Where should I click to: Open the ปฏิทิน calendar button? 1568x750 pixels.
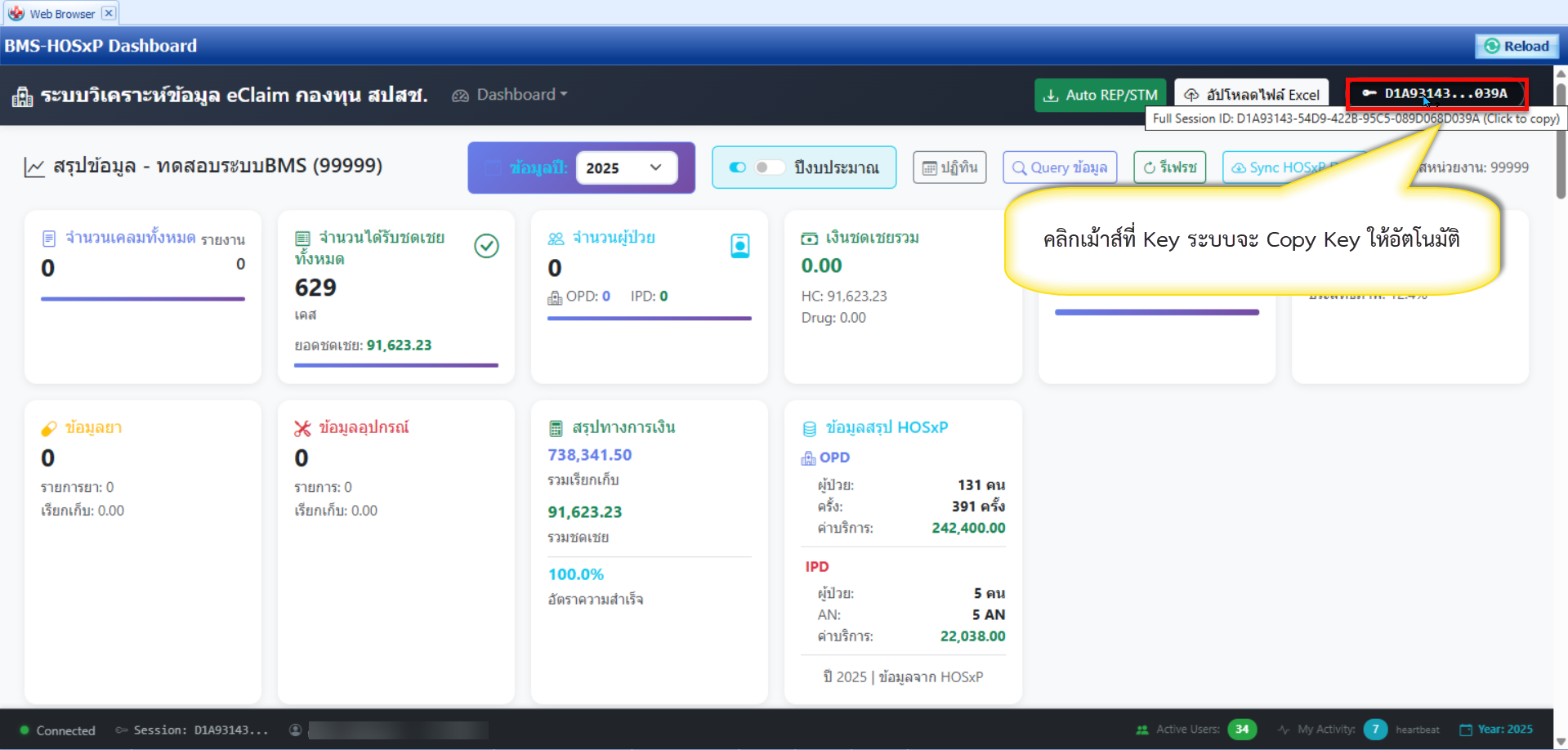[x=949, y=167]
